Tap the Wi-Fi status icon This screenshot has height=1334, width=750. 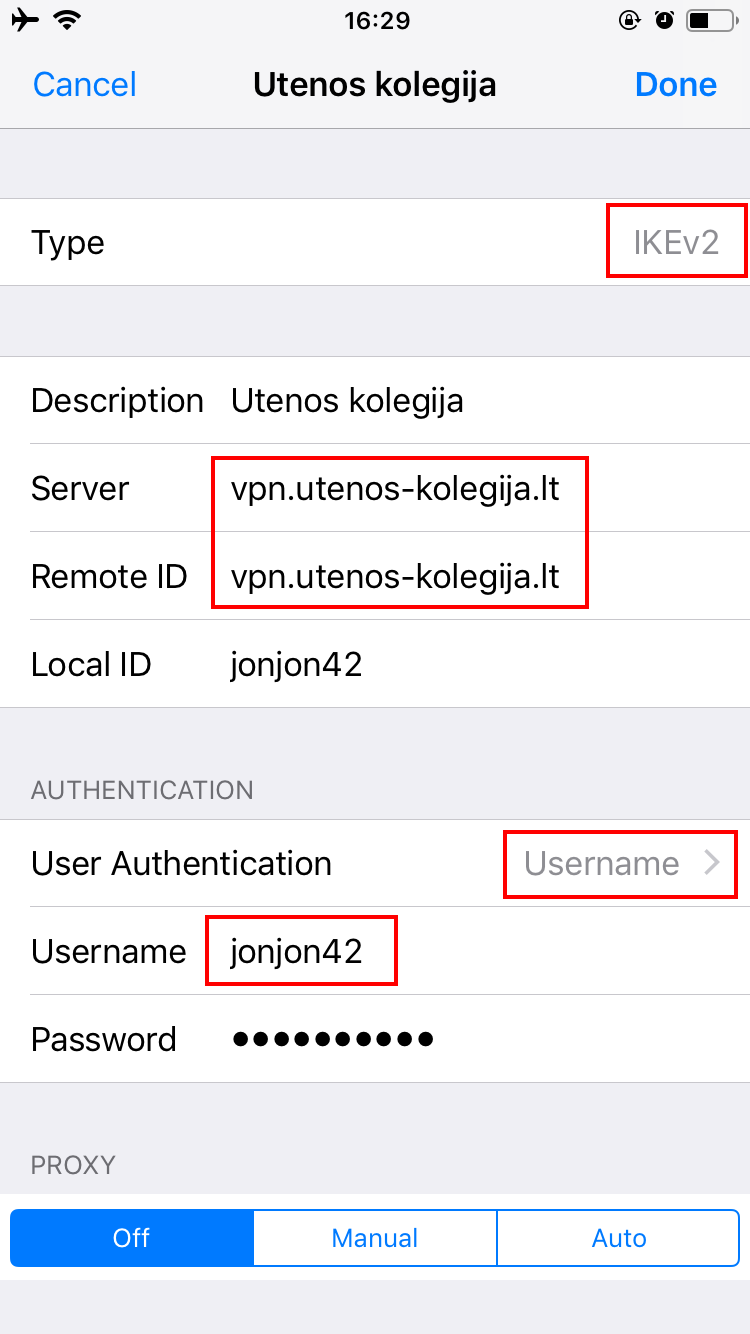click(x=68, y=20)
